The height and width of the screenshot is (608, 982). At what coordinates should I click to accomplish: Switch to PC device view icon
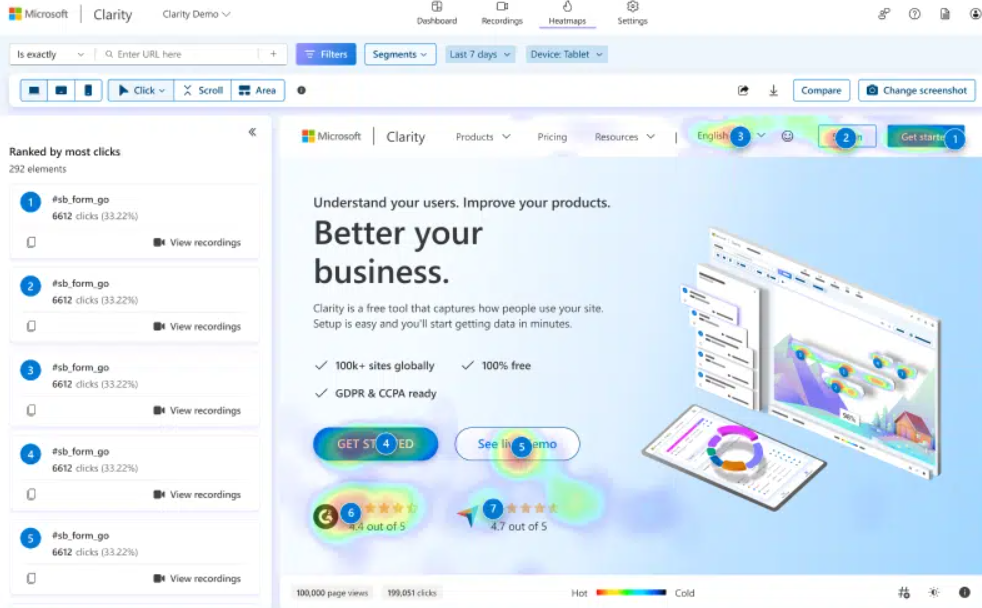tap(34, 90)
